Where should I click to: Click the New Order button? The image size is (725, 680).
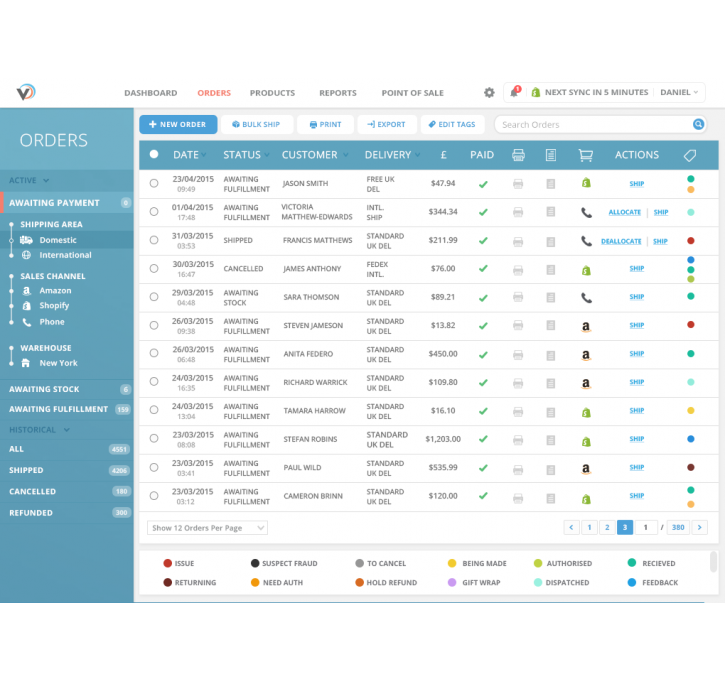tap(178, 124)
